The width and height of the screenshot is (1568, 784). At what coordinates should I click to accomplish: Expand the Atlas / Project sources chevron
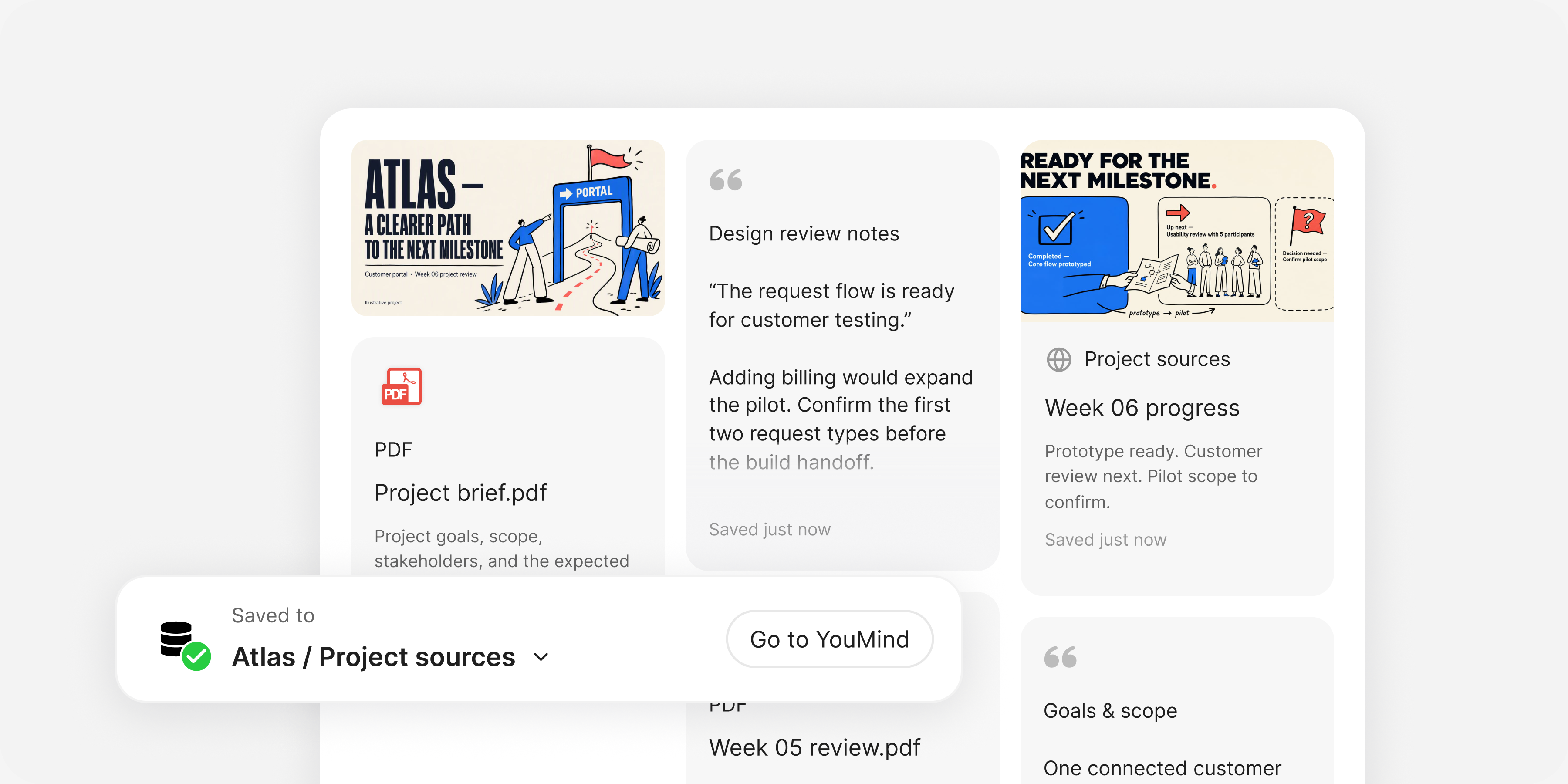click(541, 657)
